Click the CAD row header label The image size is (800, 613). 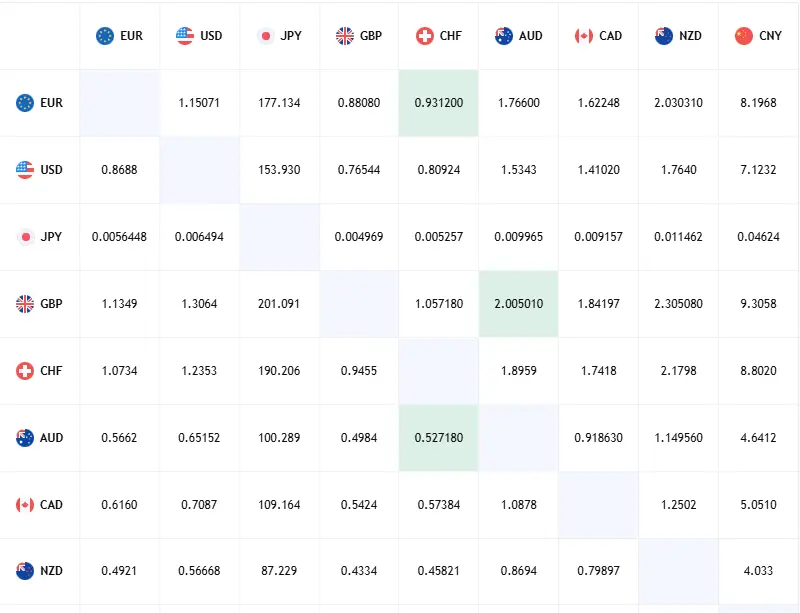pos(51,505)
